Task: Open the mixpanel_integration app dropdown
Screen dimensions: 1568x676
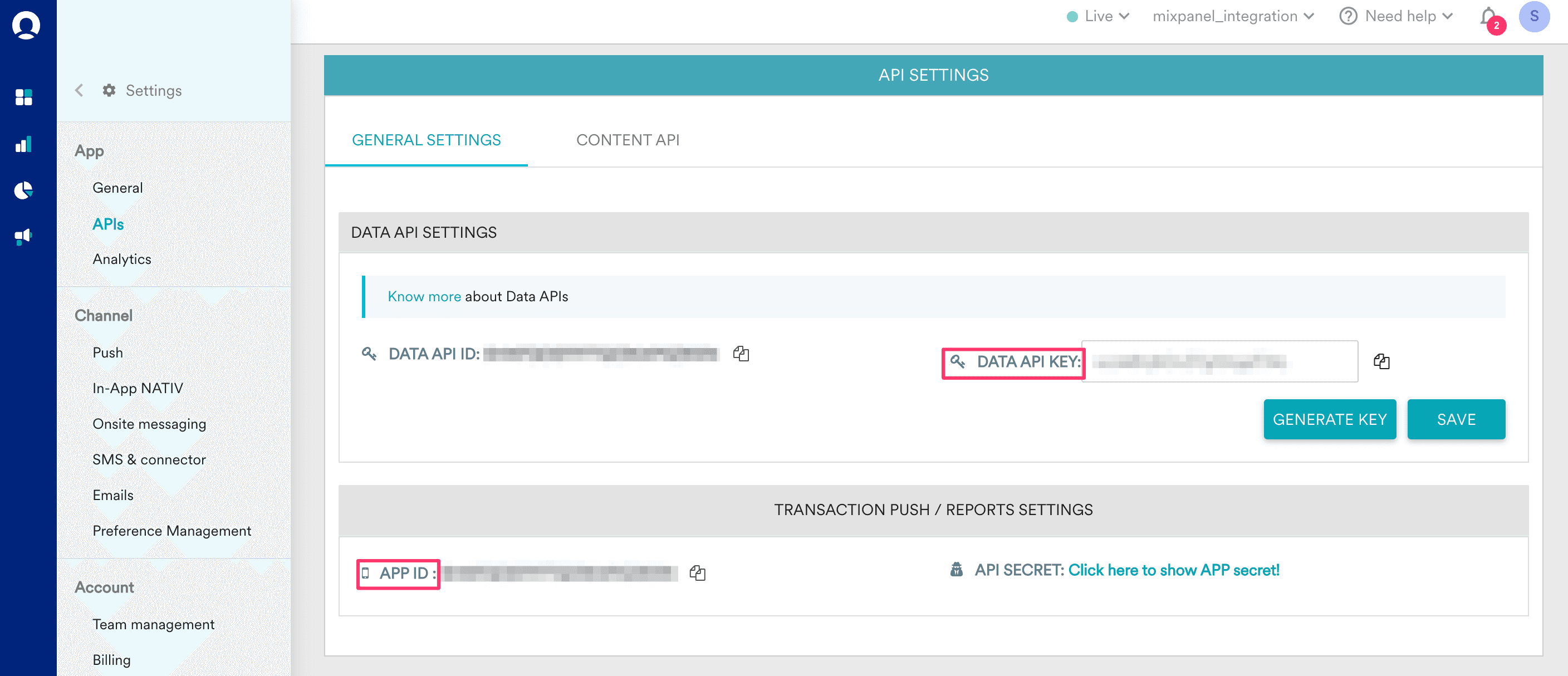Action: pyautogui.click(x=1233, y=17)
